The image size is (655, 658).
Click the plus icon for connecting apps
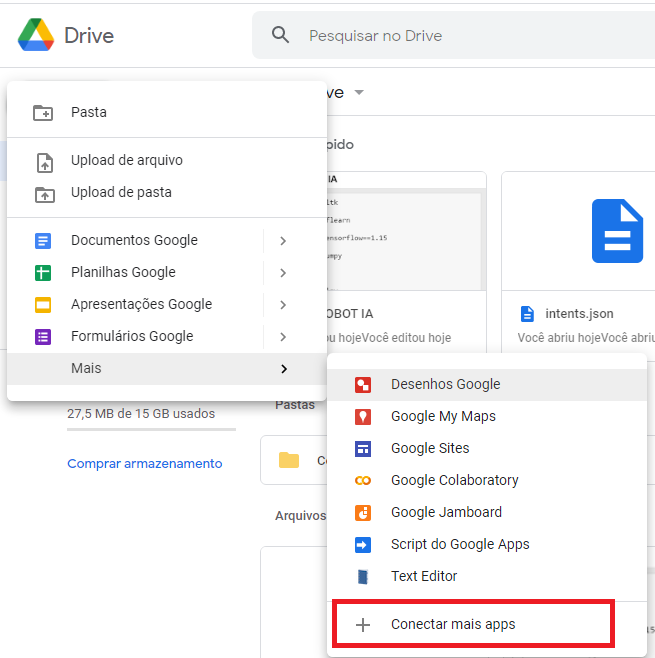pyautogui.click(x=363, y=625)
